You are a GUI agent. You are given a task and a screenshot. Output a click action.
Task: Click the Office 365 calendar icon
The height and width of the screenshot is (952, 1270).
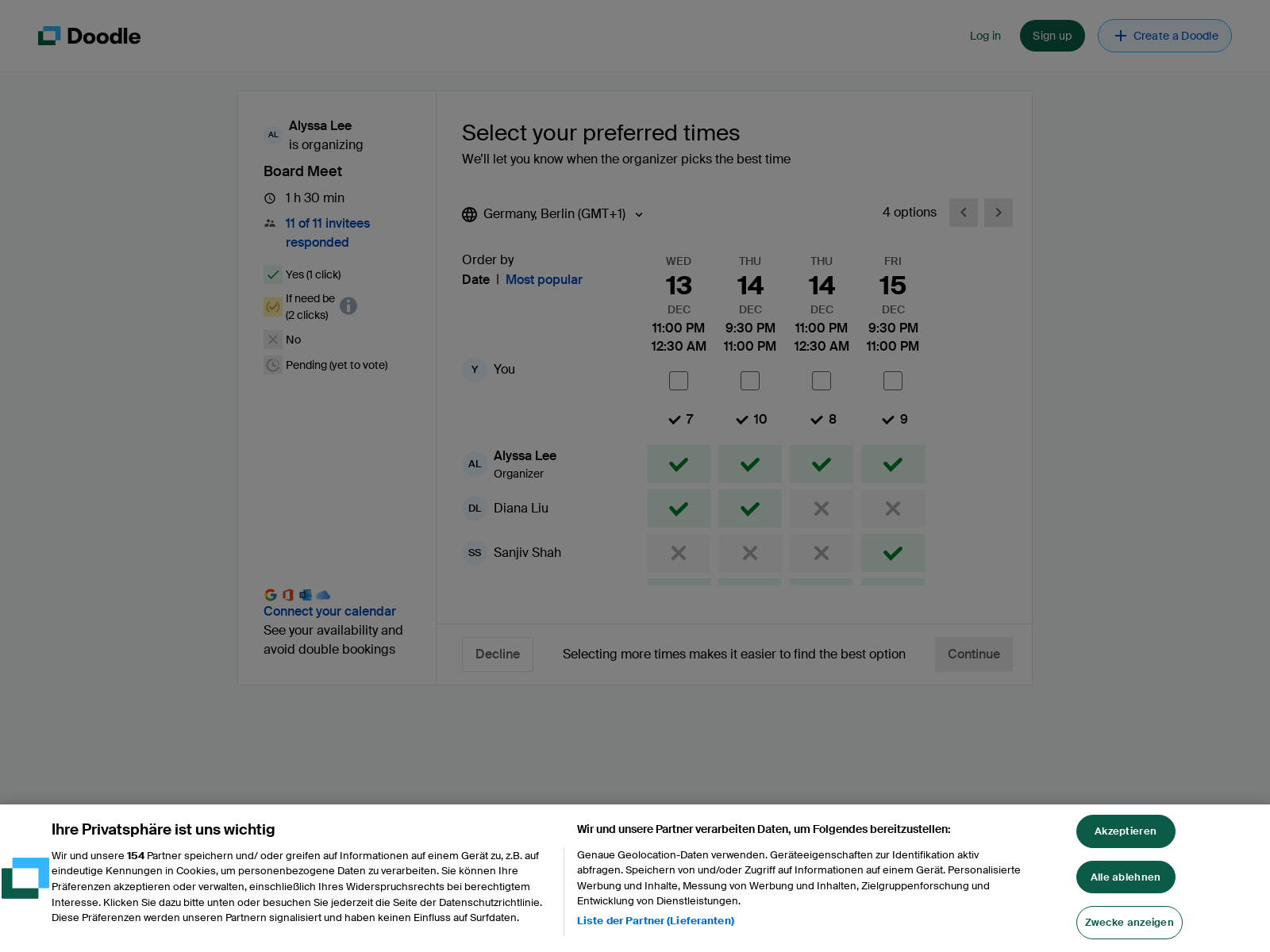288,595
